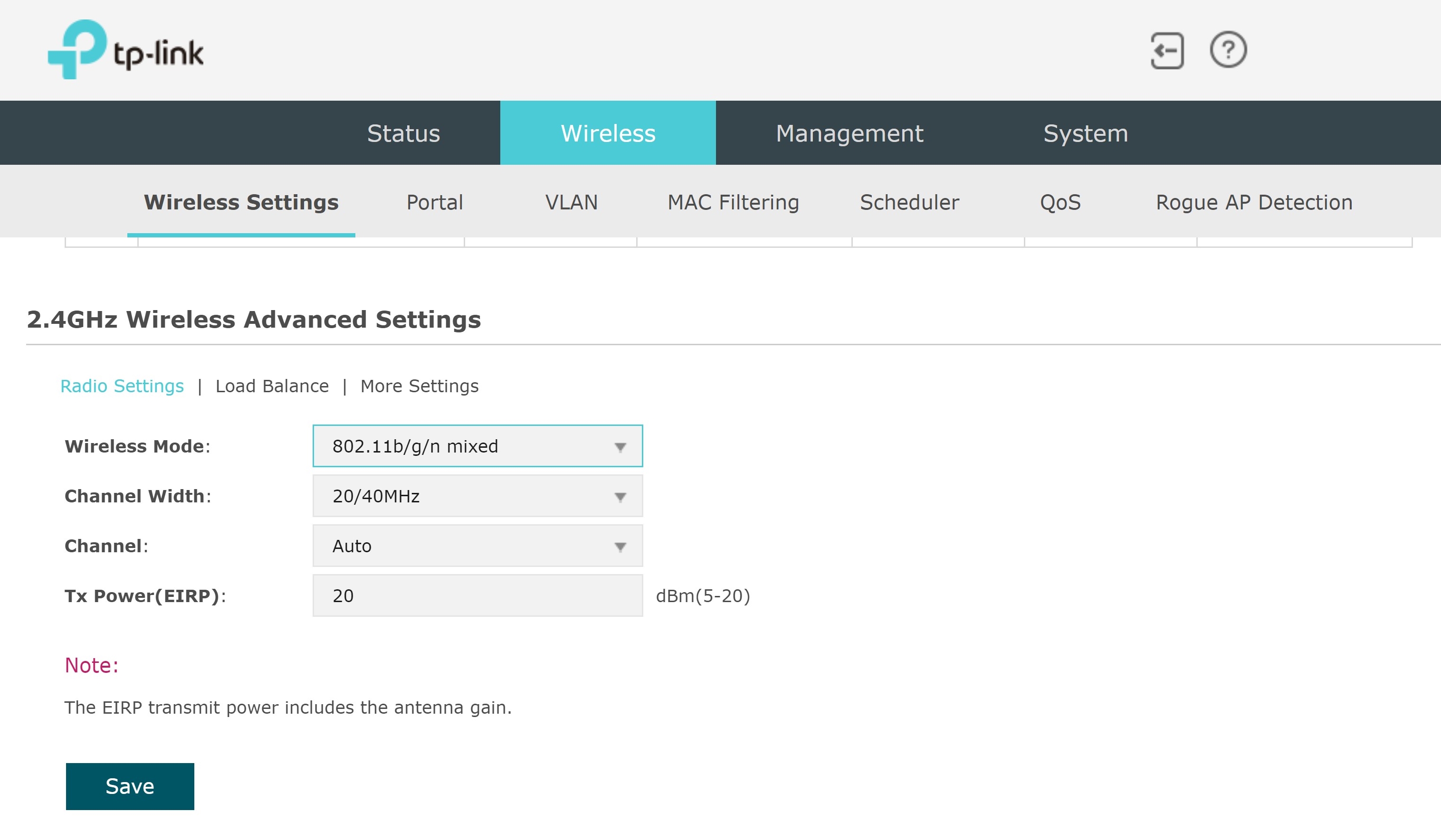Expand the Wireless Mode dropdown
Viewport: 1441px width, 840px height.
click(x=477, y=446)
